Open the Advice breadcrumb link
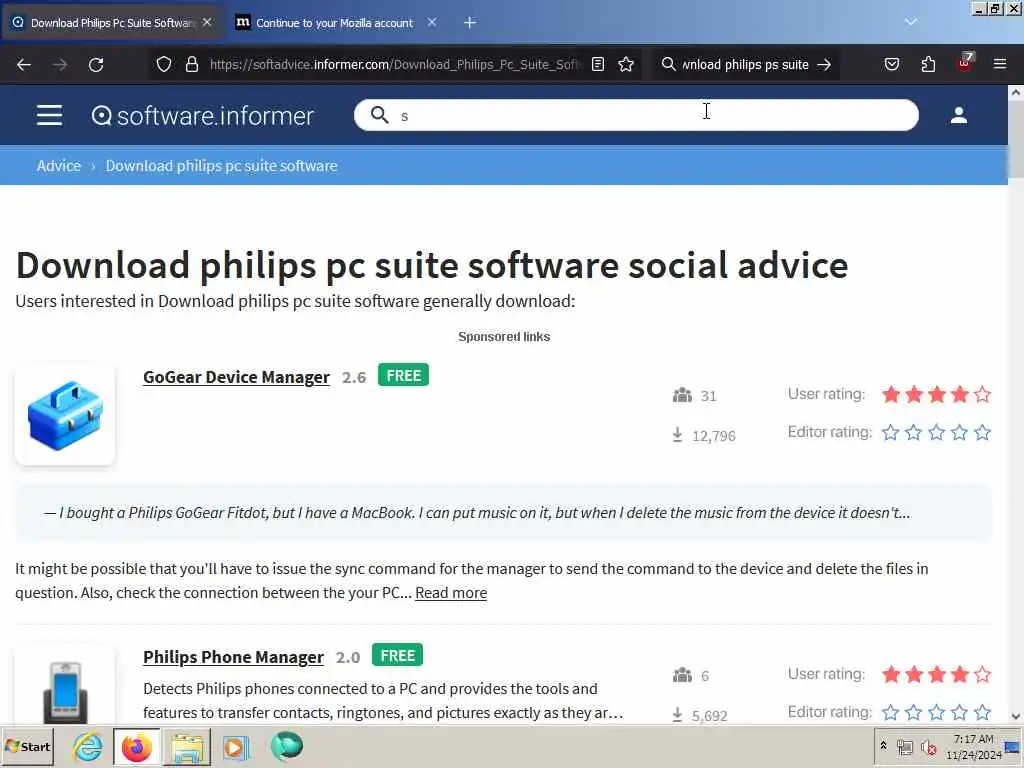The height and width of the screenshot is (768, 1024). (x=59, y=166)
